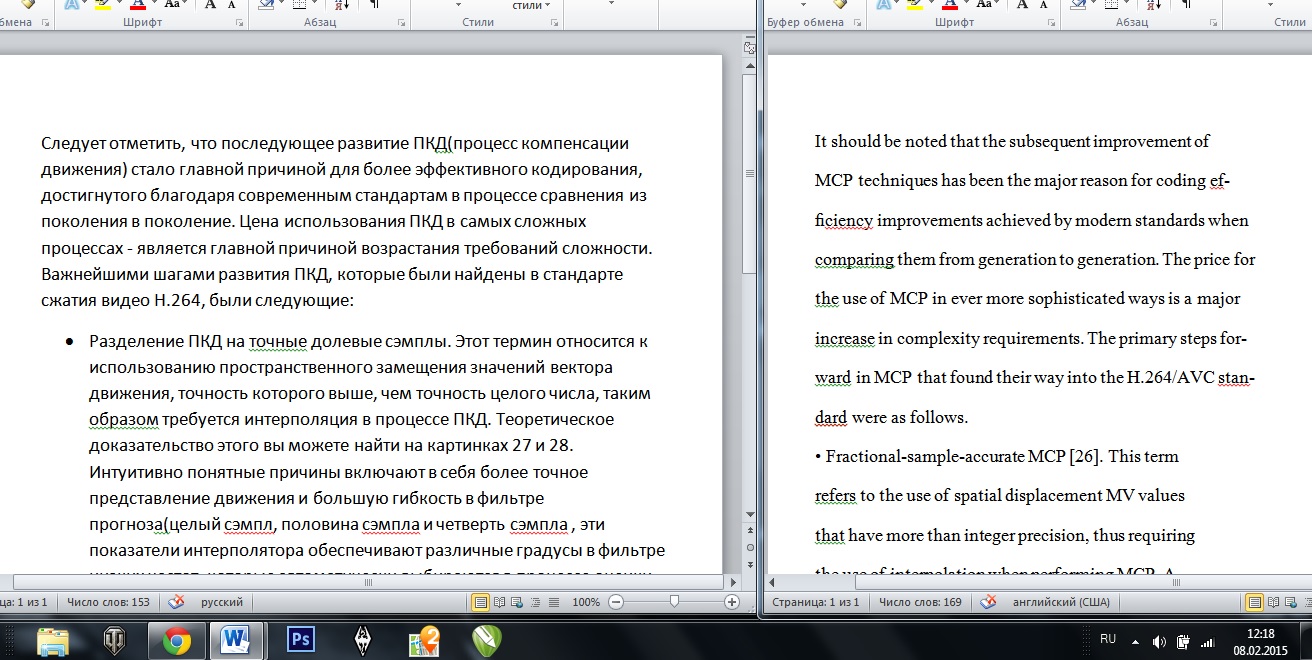Expand the Абзац dialog launcher in left window
The image size is (1312, 660).
pyautogui.click(x=399, y=21)
